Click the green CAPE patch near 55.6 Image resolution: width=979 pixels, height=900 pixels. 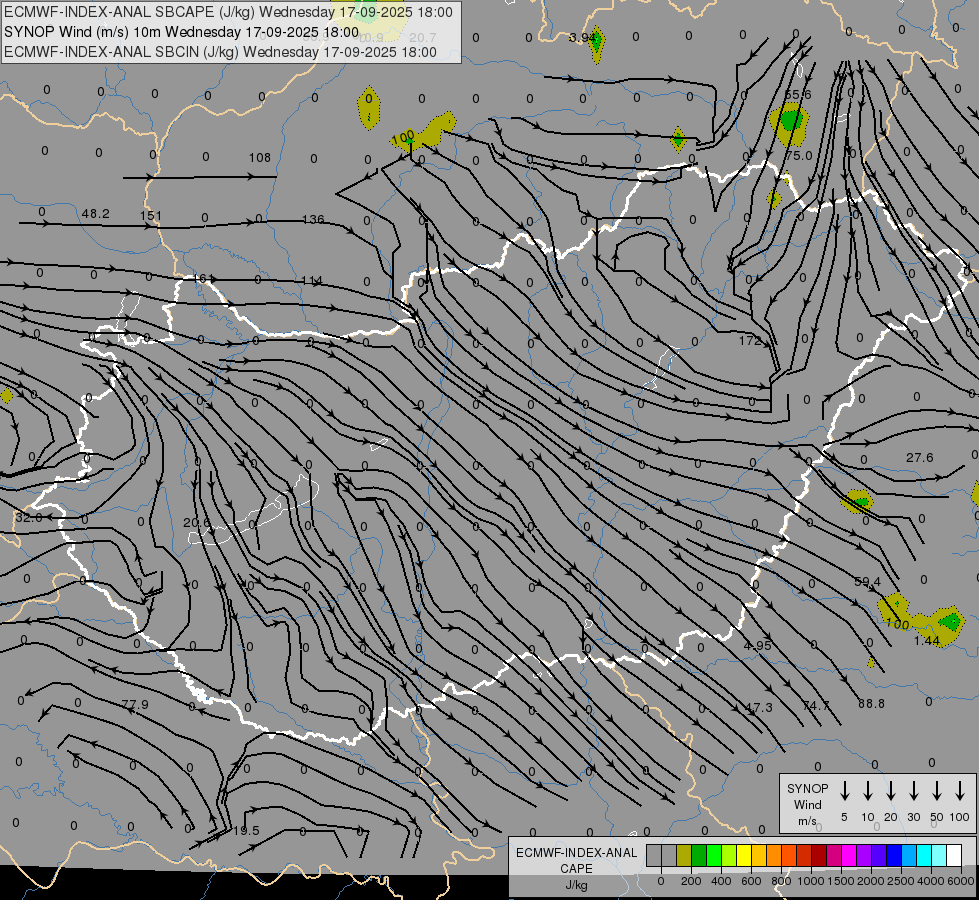pyautogui.click(x=791, y=121)
